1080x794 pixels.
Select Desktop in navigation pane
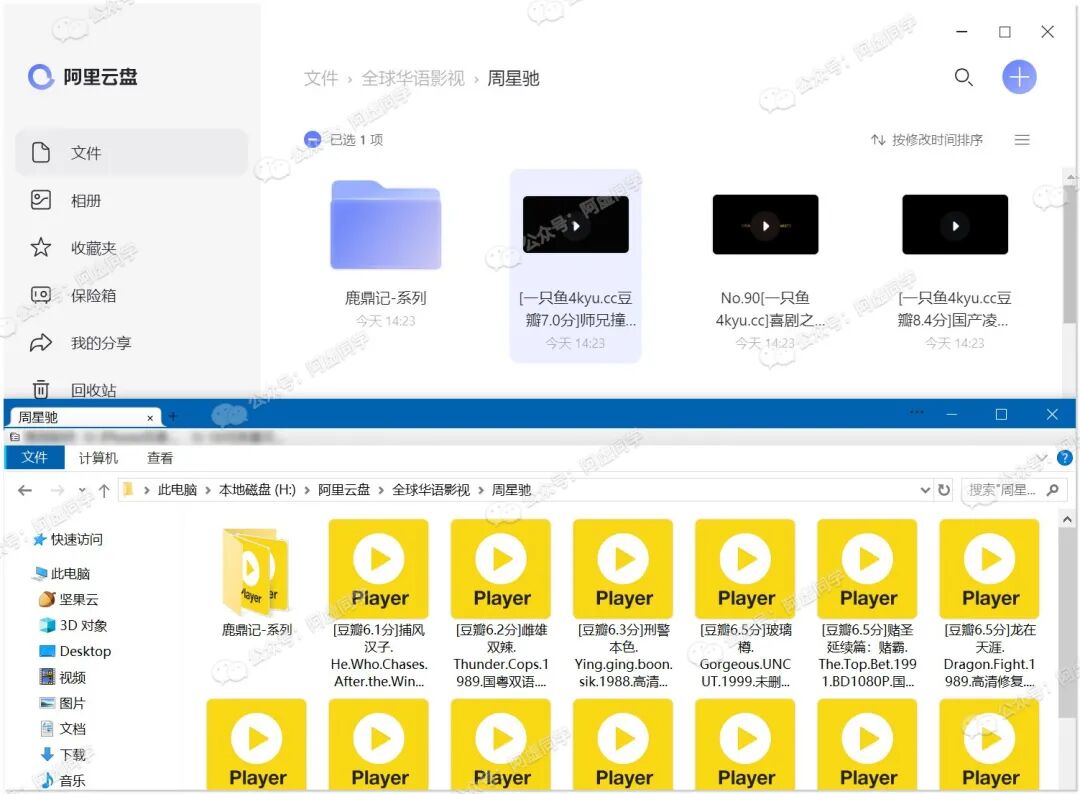point(75,651)
